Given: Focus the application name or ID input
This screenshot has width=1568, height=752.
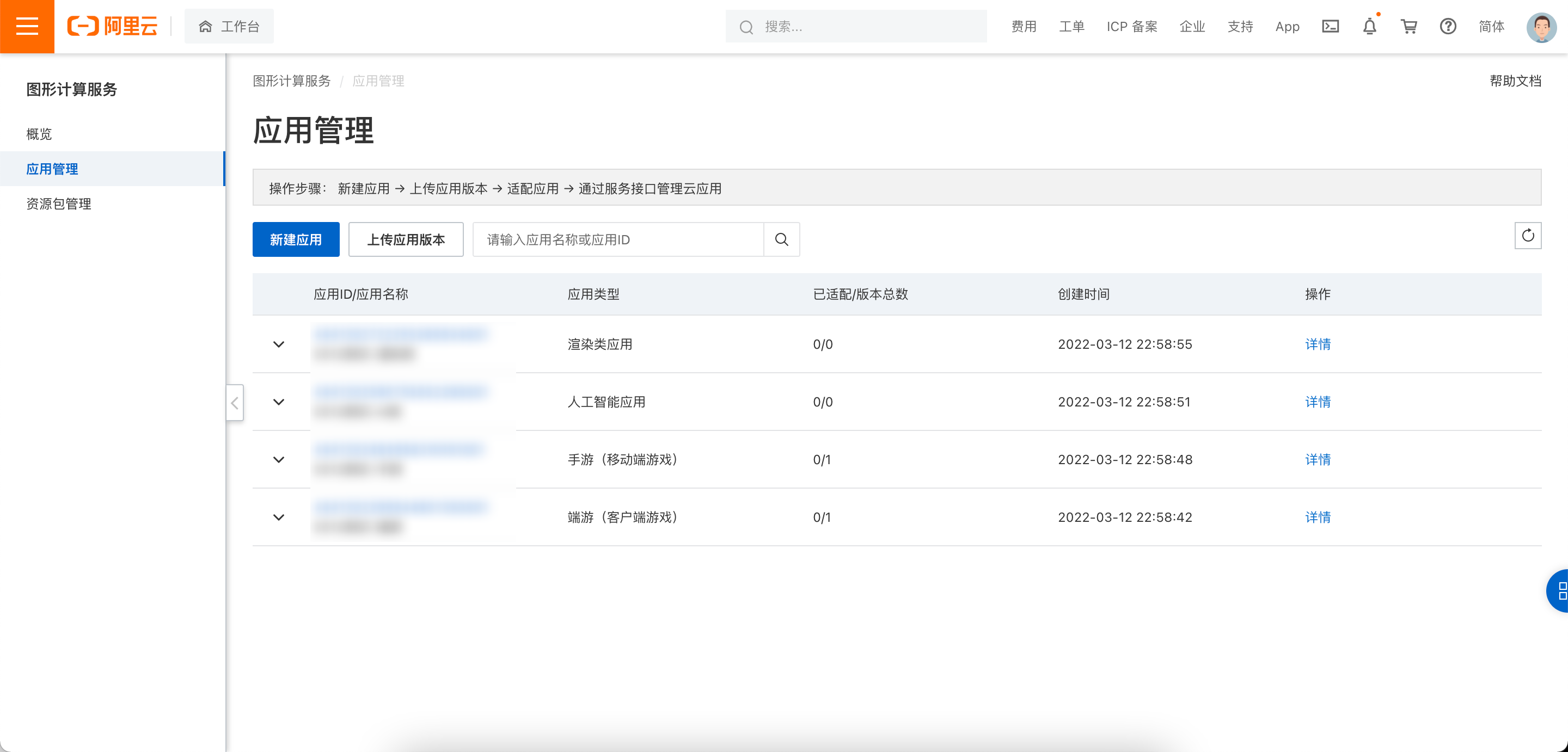Looking at the screenshot, I should pos(617,240).
